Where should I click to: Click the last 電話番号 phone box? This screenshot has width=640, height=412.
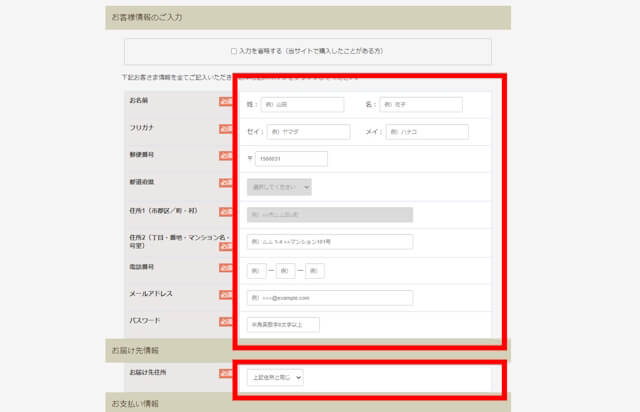click(315, 270)
